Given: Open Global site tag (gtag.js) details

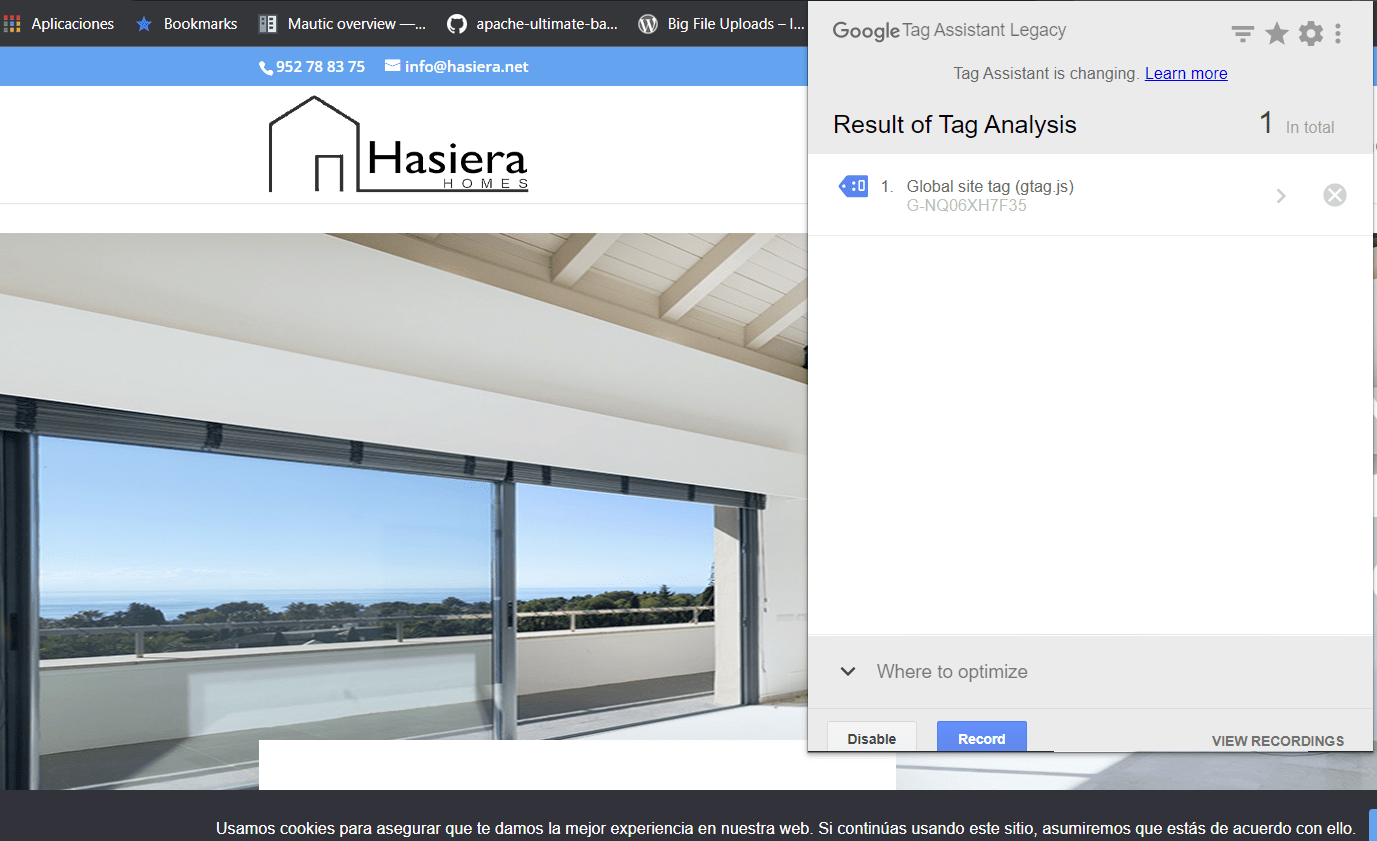Looking at the screenshot, I should 990,186.
